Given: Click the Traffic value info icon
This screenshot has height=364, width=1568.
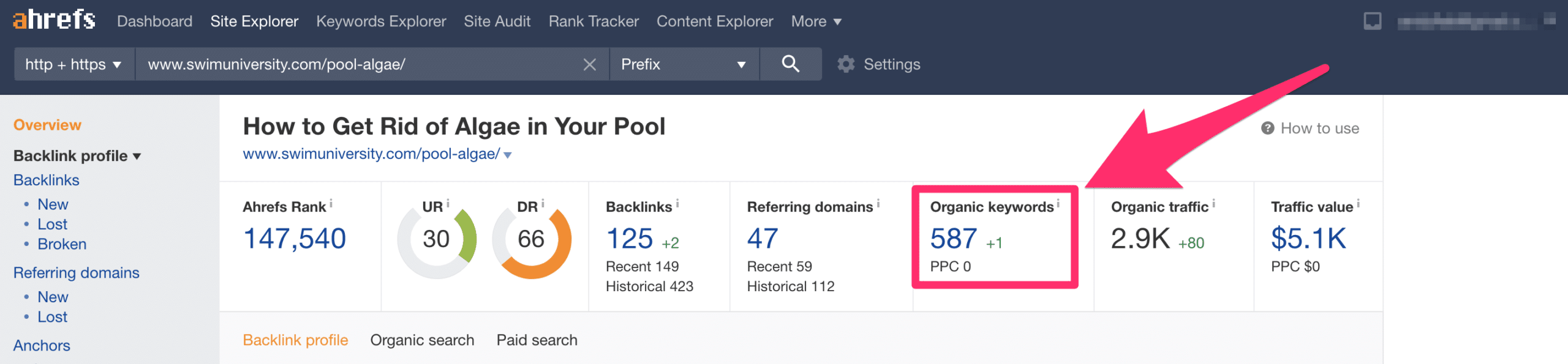Looking at the screenshot, I should [x=1358, y=203].
